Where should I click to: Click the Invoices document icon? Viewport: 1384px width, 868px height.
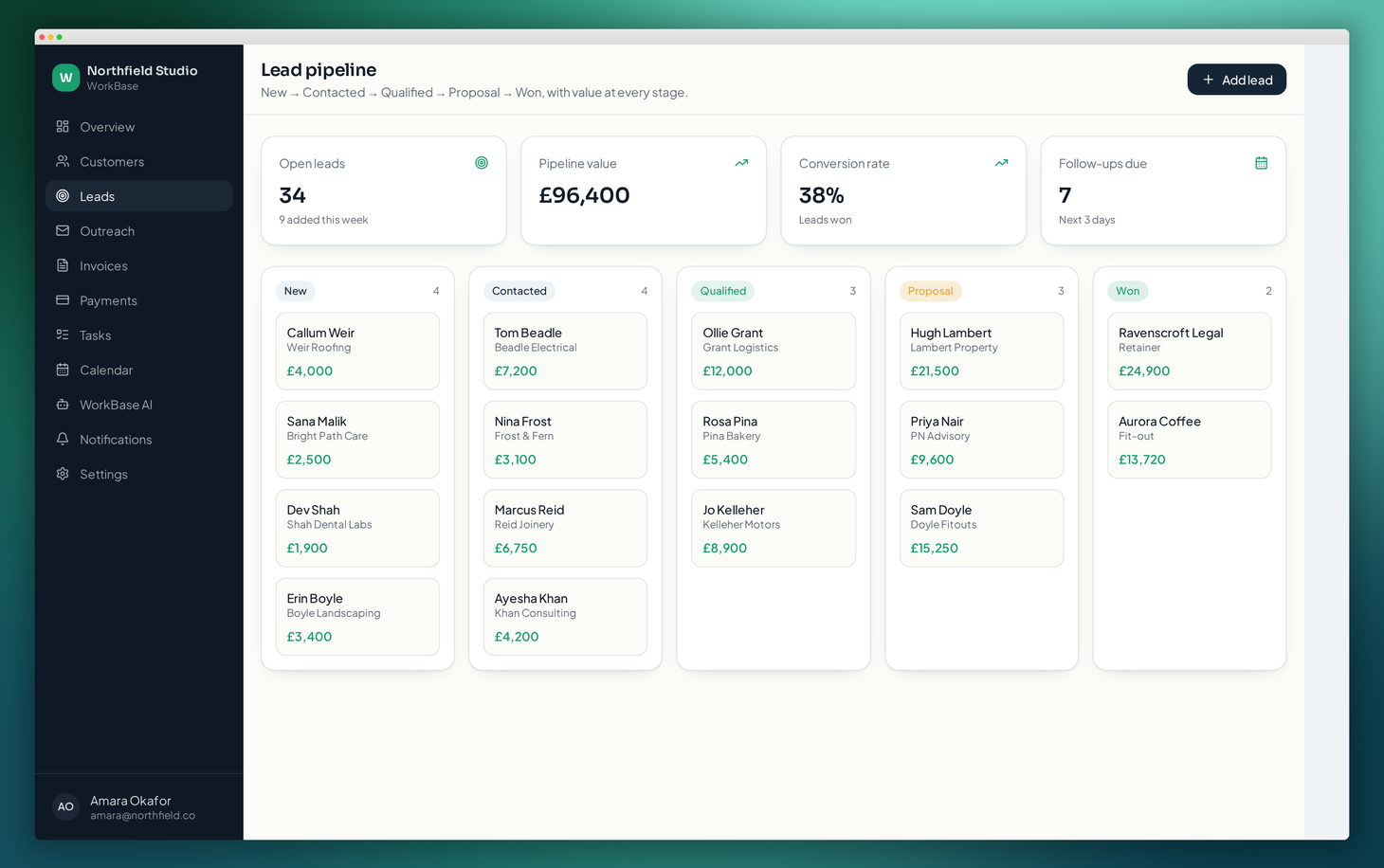tap(63, 265)
